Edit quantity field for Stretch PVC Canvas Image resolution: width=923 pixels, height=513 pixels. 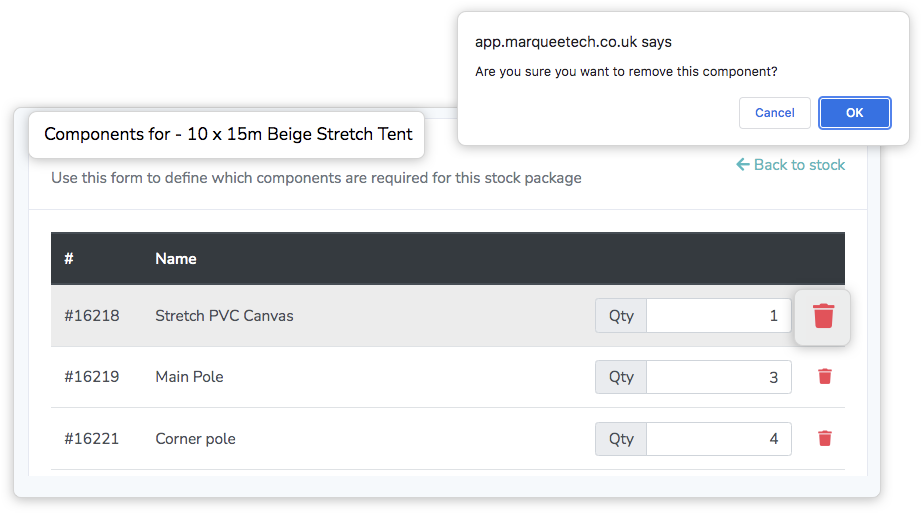pyautogui.click(x=719, y=316)
